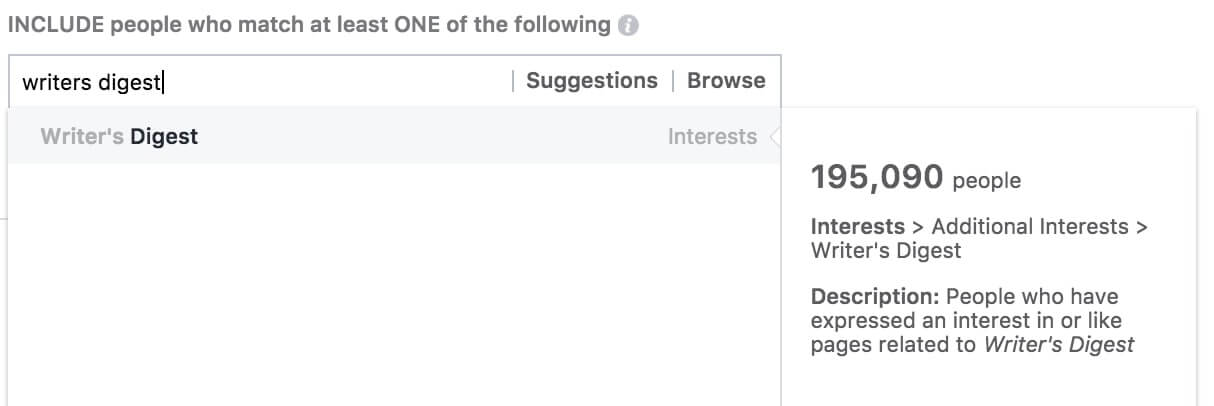Click the grey Writer's text in suggestion row

coord(82,136)
